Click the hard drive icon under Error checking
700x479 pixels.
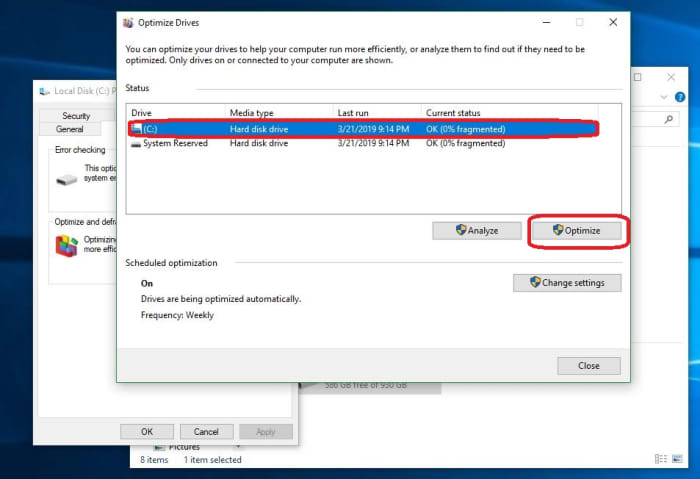(67, 179)
